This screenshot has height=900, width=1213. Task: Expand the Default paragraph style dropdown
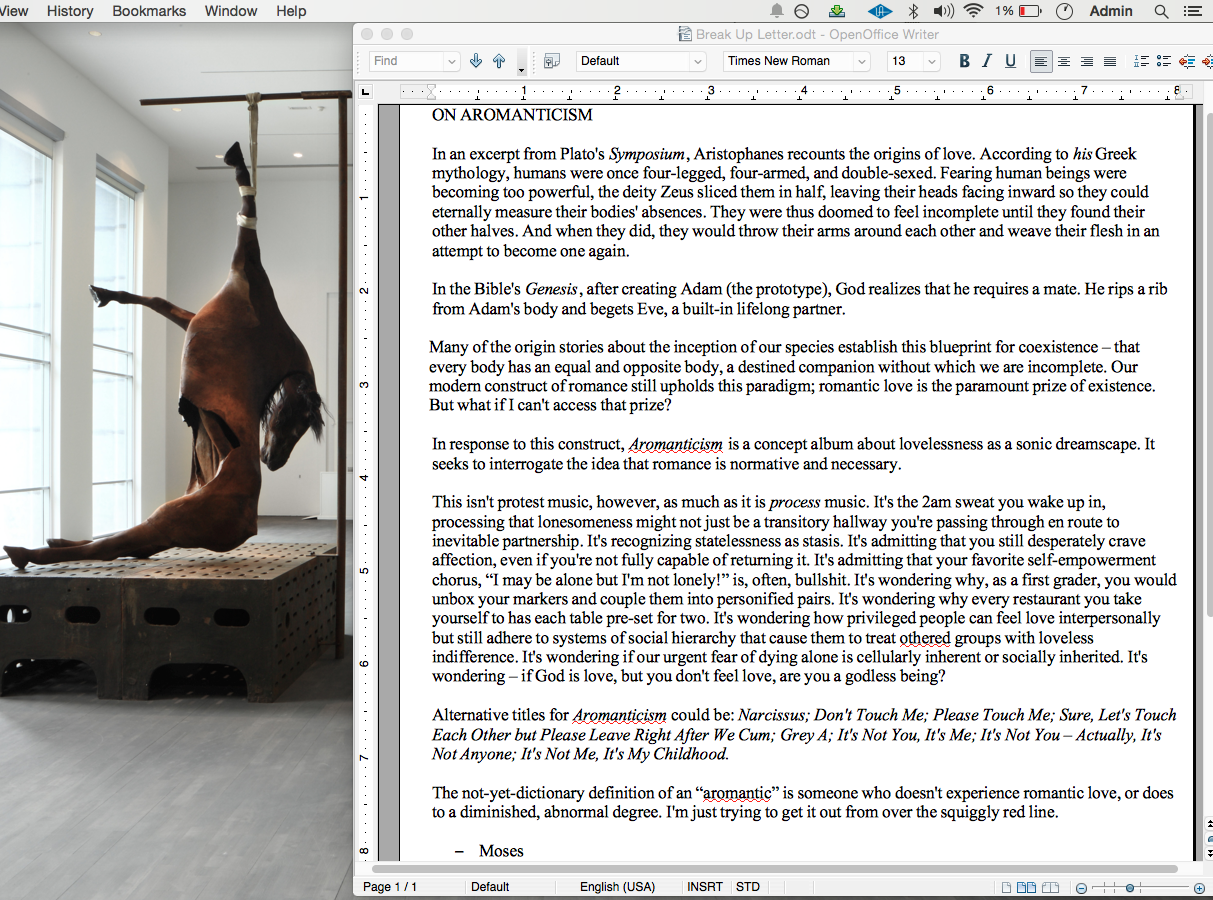[698, 61]
